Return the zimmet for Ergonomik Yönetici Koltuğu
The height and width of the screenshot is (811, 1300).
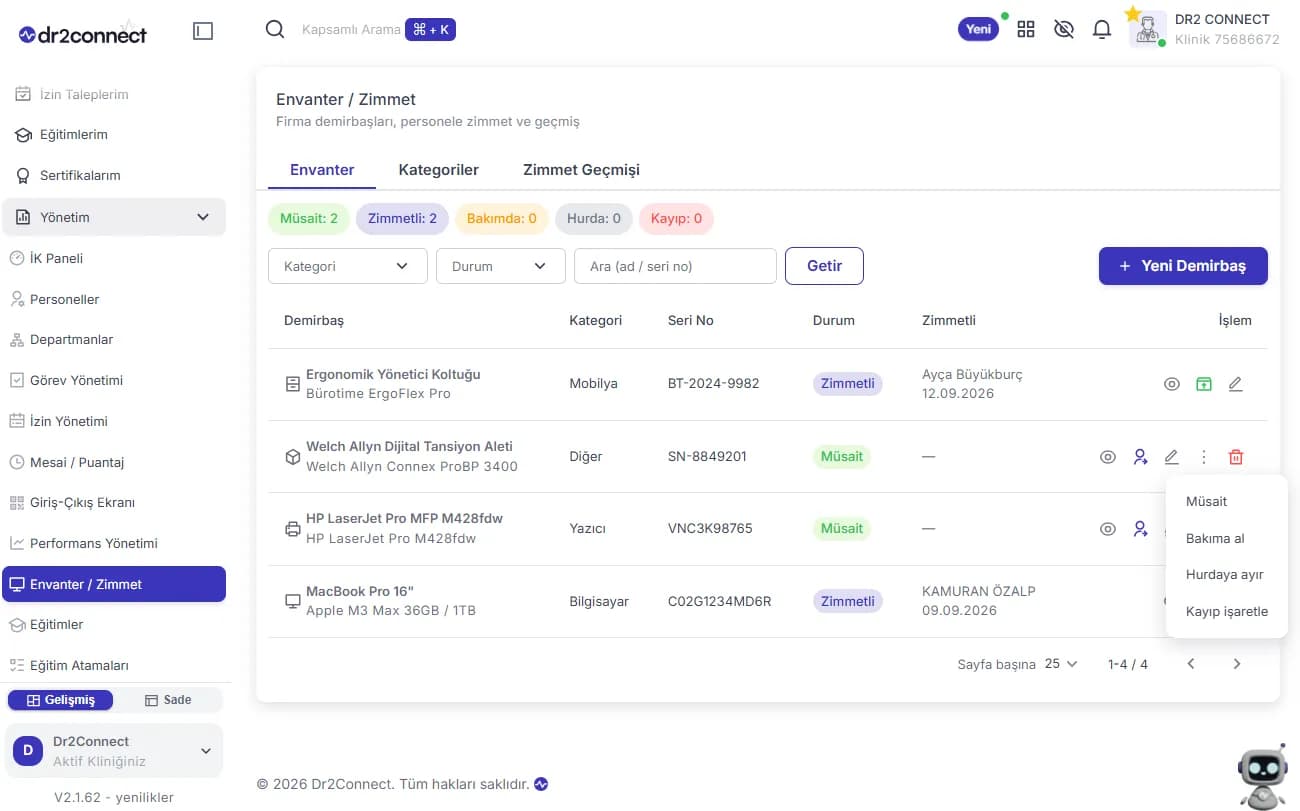1204,384
